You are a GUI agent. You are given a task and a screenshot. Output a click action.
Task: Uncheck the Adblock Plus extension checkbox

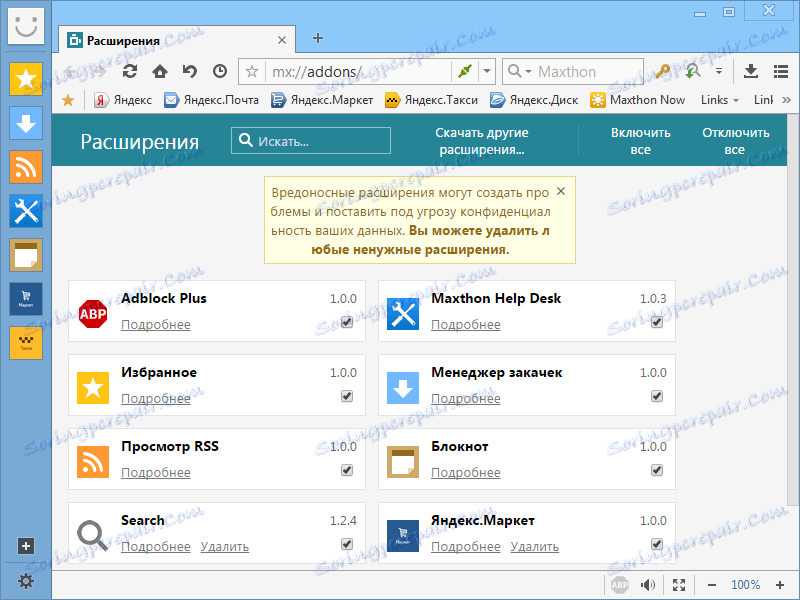[347, 323]
